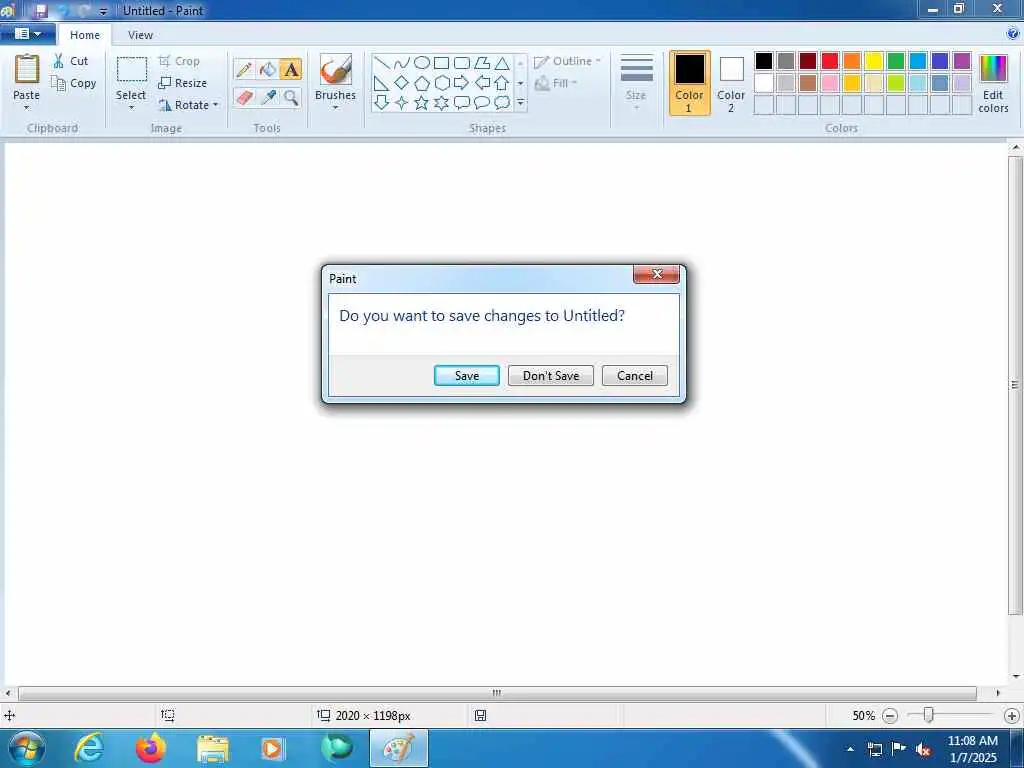Select the Magnifier tool
The image size is (1024, 768).
tap(291, 98)
